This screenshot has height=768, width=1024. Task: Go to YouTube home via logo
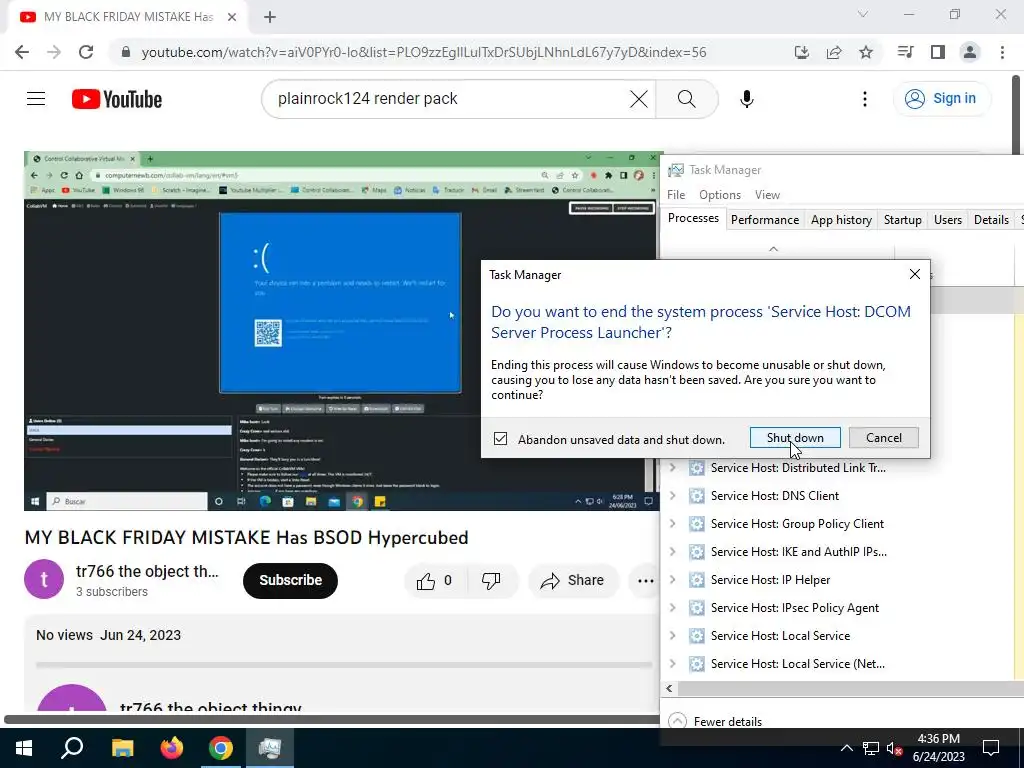click(x=117, y=99)
